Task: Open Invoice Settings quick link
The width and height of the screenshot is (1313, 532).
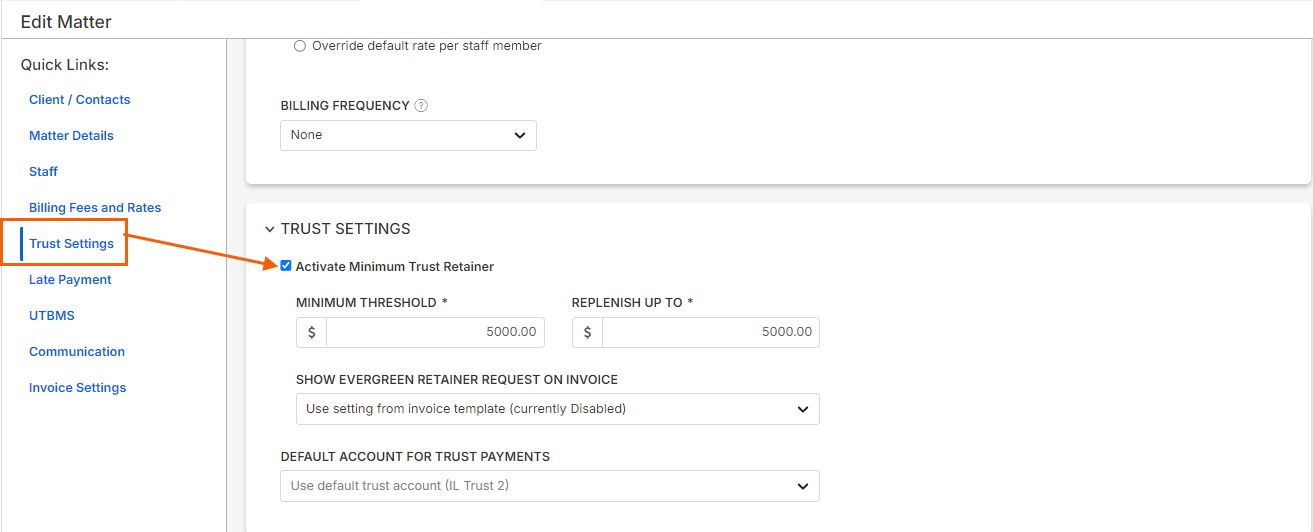Action: click(x=77, y=388)
